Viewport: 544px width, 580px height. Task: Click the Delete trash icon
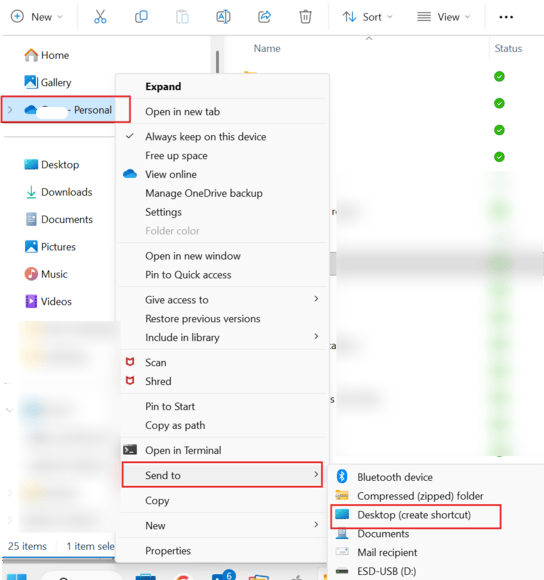(x=305, y=17)
